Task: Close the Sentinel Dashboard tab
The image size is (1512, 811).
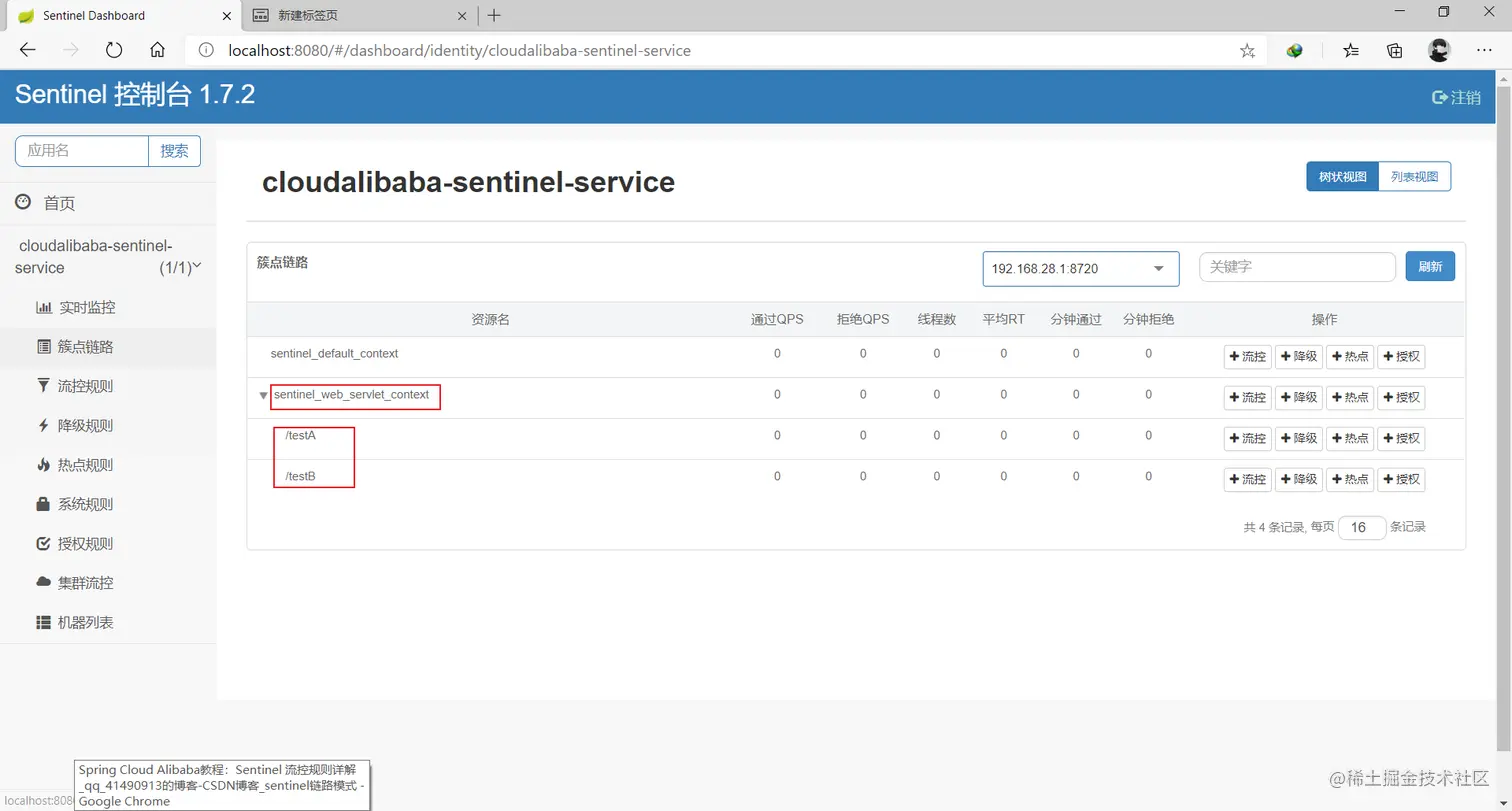Action: coord(227,16)
